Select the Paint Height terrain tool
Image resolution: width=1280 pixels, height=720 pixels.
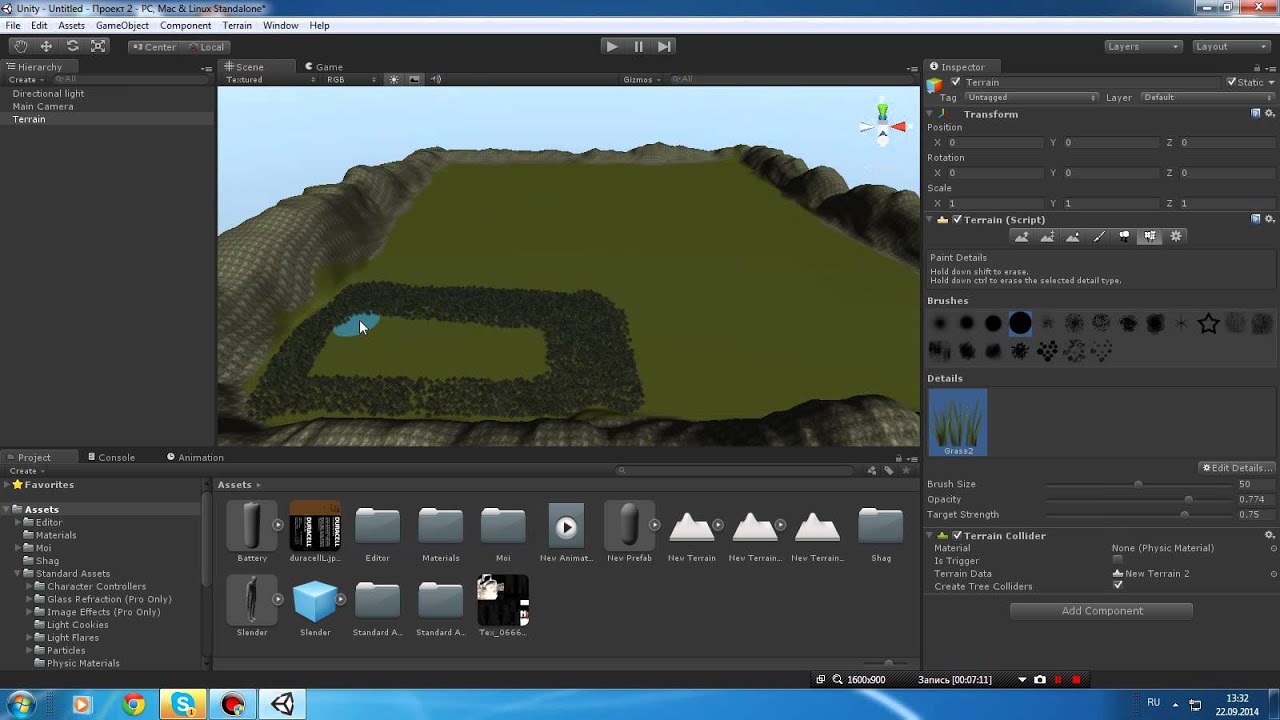(1047, 236)
